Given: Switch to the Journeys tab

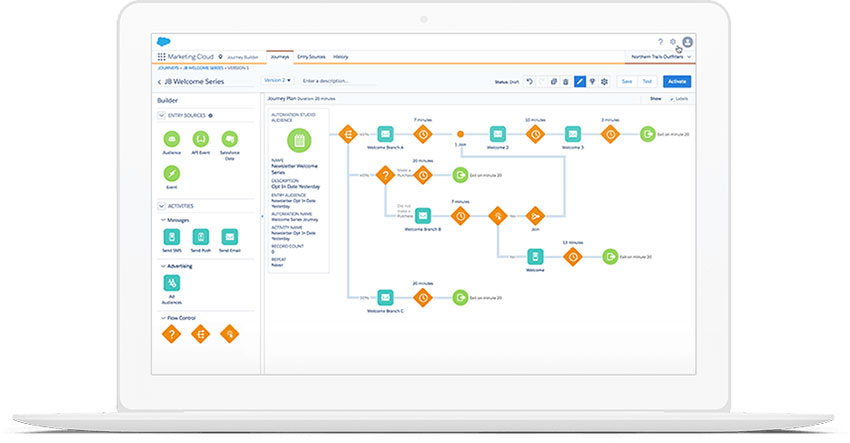Looking at the screenshot, I should click(x=280, y=56).
